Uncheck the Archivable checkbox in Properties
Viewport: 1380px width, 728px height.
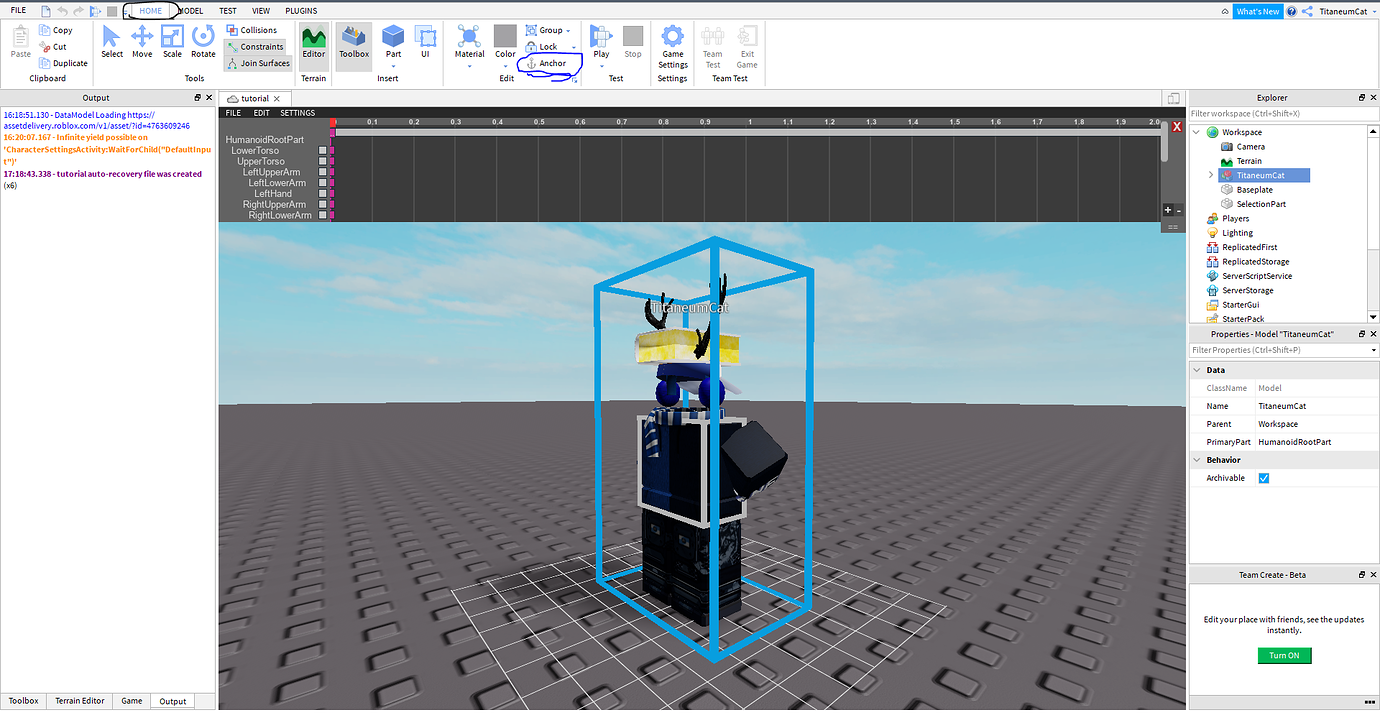click(1264, 477)
